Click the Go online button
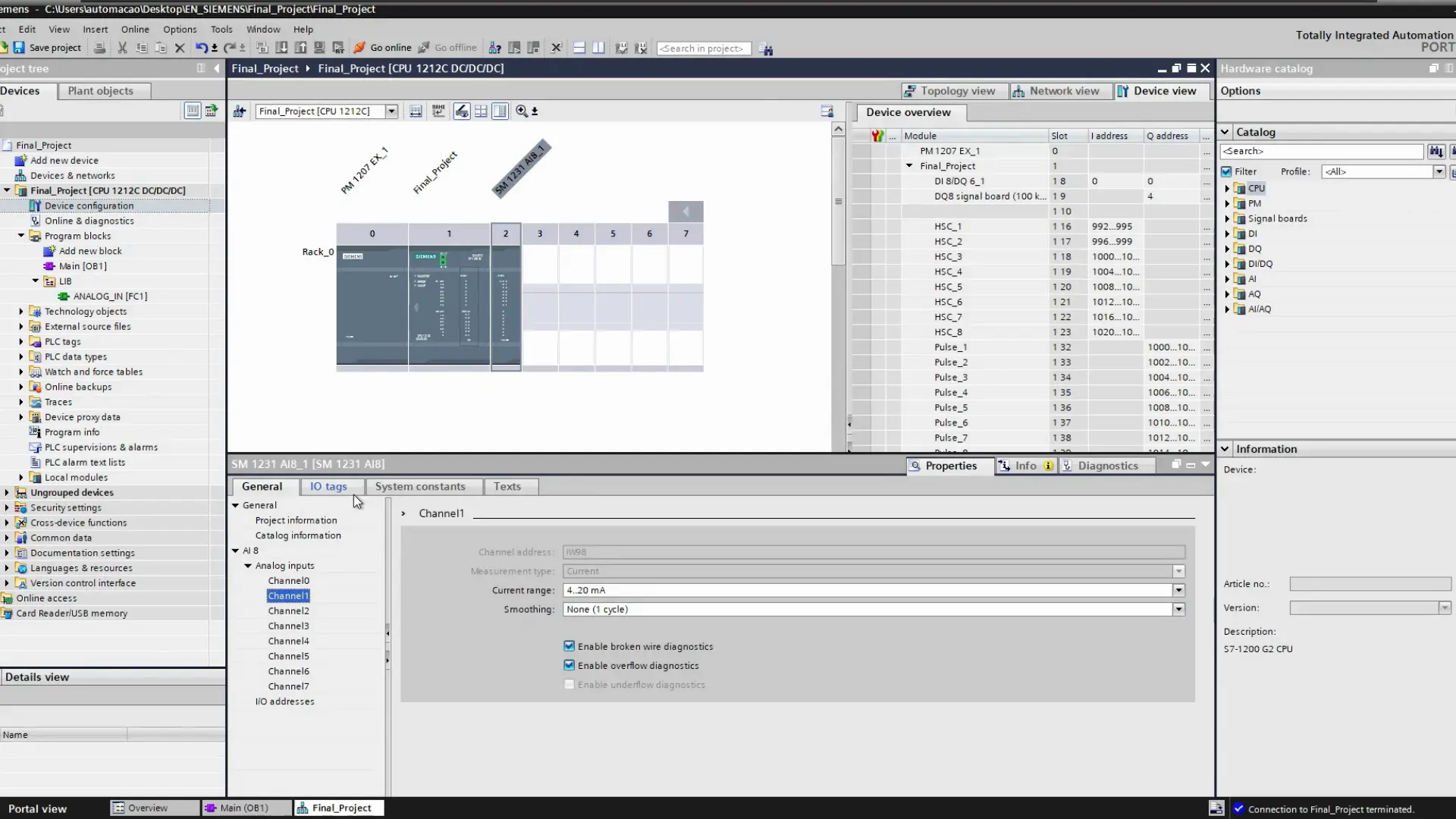 (x=382, y=48)
